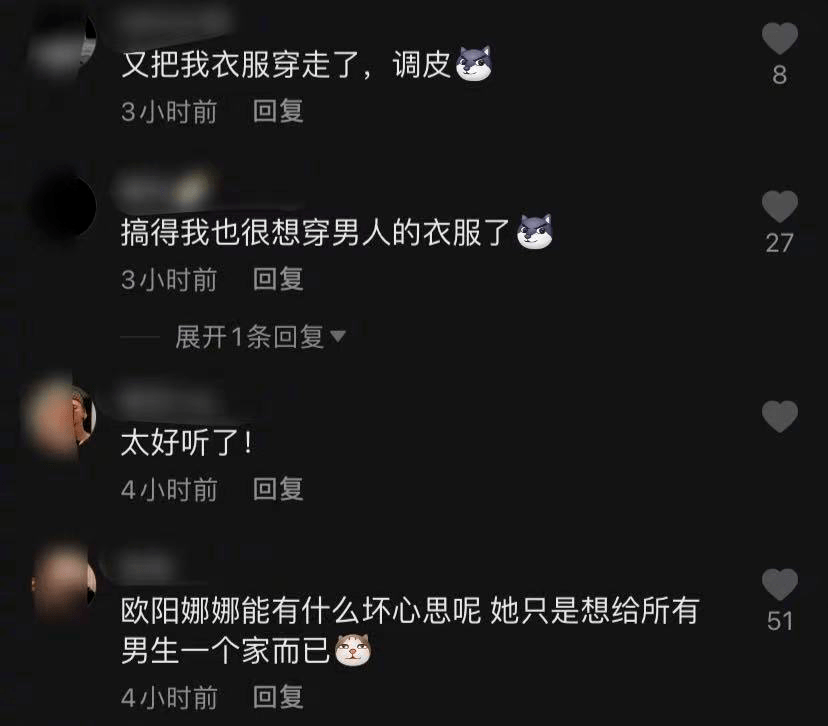Expand 展开1条回复 replies
This screenshot has height=726, width=828.
click(249, 336)
